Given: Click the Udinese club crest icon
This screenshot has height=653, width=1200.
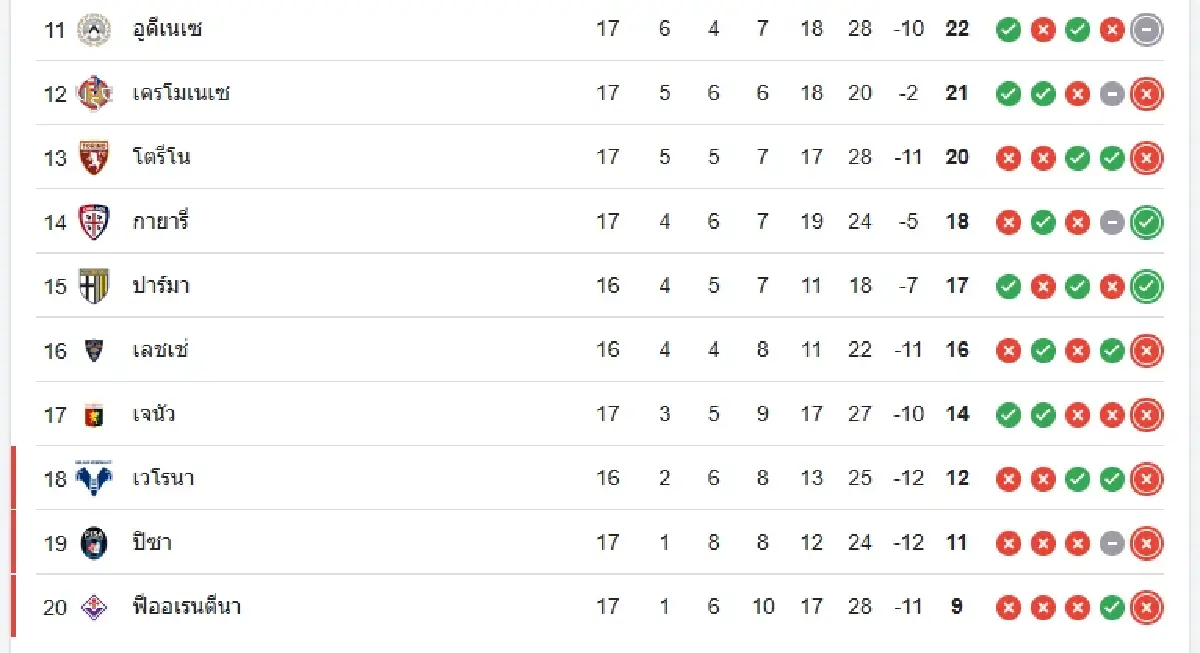Looking at the screenshot, I should pyautogui.click(x=94, y=29).
